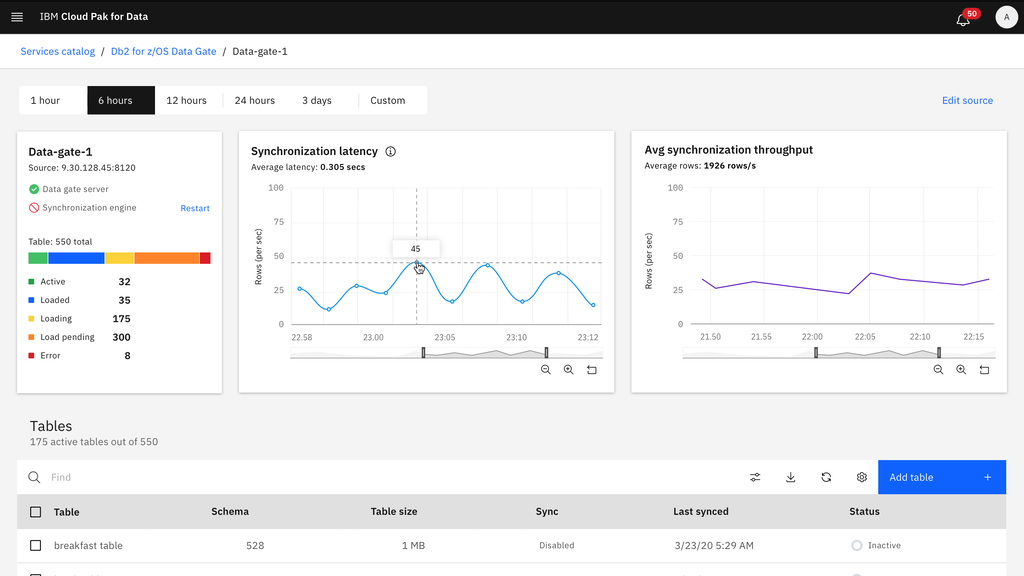Select the 3 days time range
The height and width of the screenshot is (576, 1024).
(x=316, y=100)
